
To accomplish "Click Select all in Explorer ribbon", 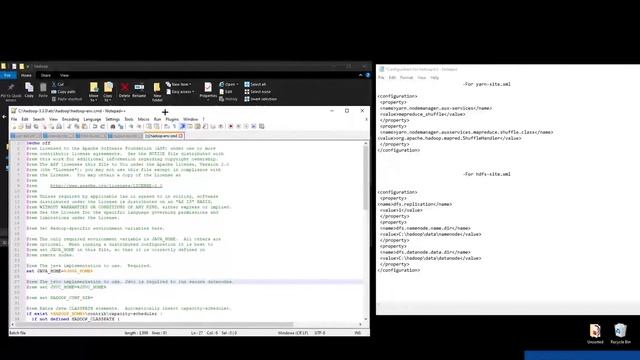I will (x=255, y=84).
